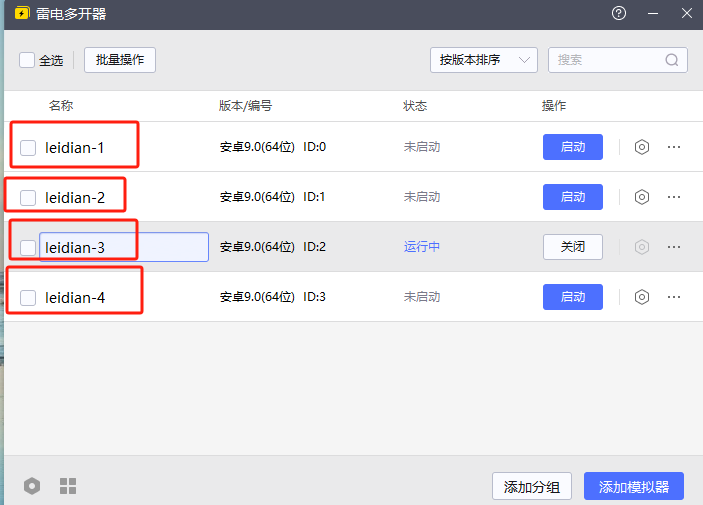The width and height of the screenshot is (703, 505).
Task: Click the greyed settings gear for leidian-3
Action: (642, 247)
